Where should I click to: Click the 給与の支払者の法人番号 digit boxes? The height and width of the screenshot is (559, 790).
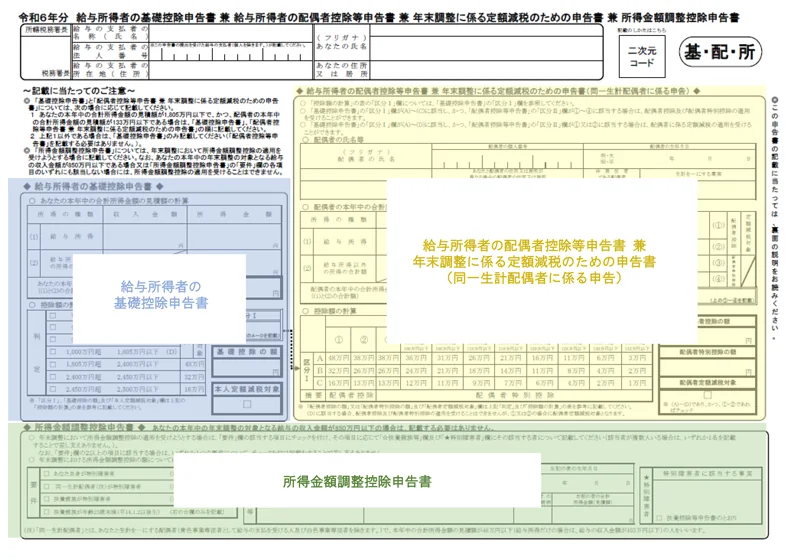point(231,52)
